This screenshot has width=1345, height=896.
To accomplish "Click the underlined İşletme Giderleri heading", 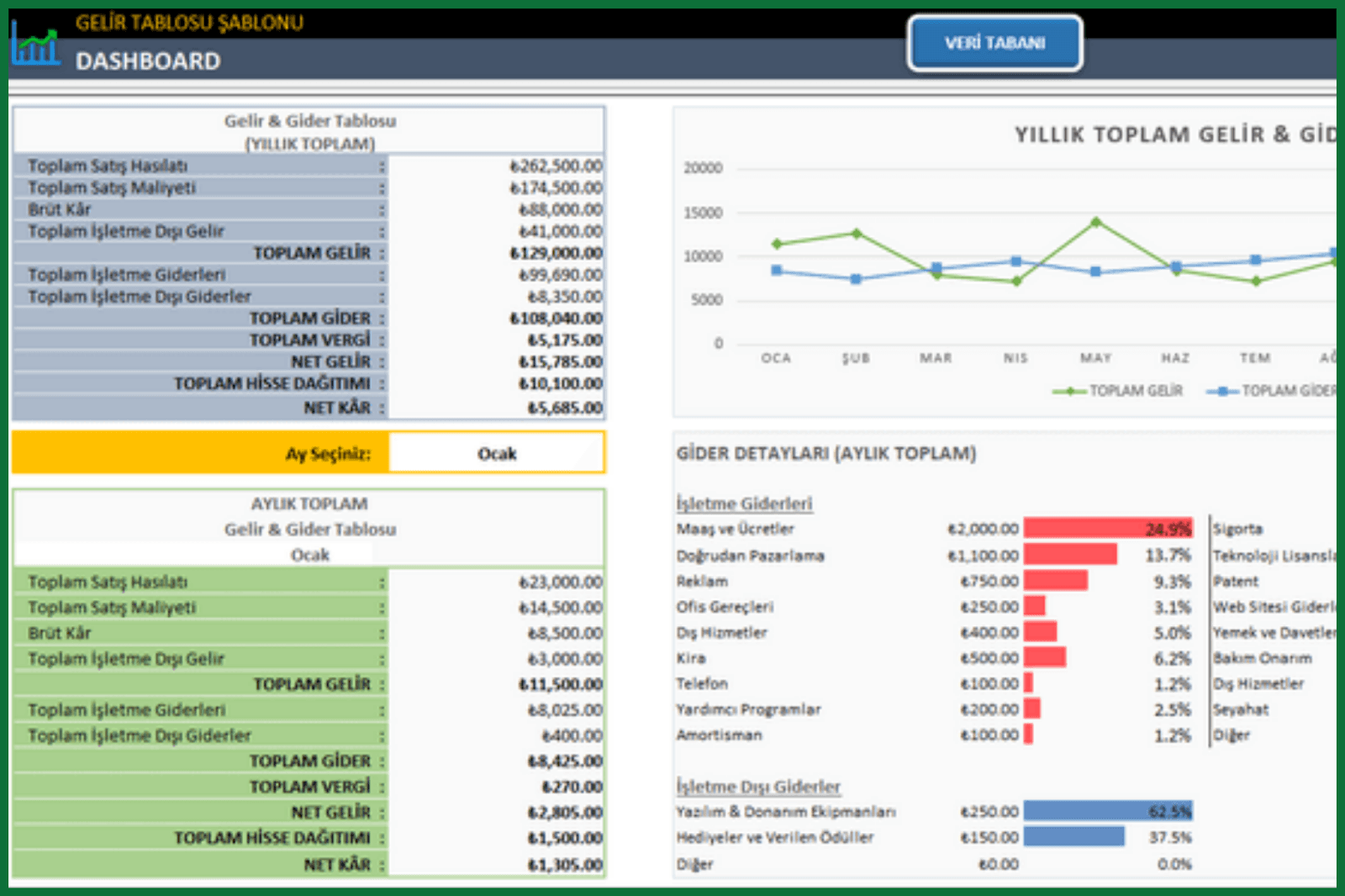I will tap(744, 503).
